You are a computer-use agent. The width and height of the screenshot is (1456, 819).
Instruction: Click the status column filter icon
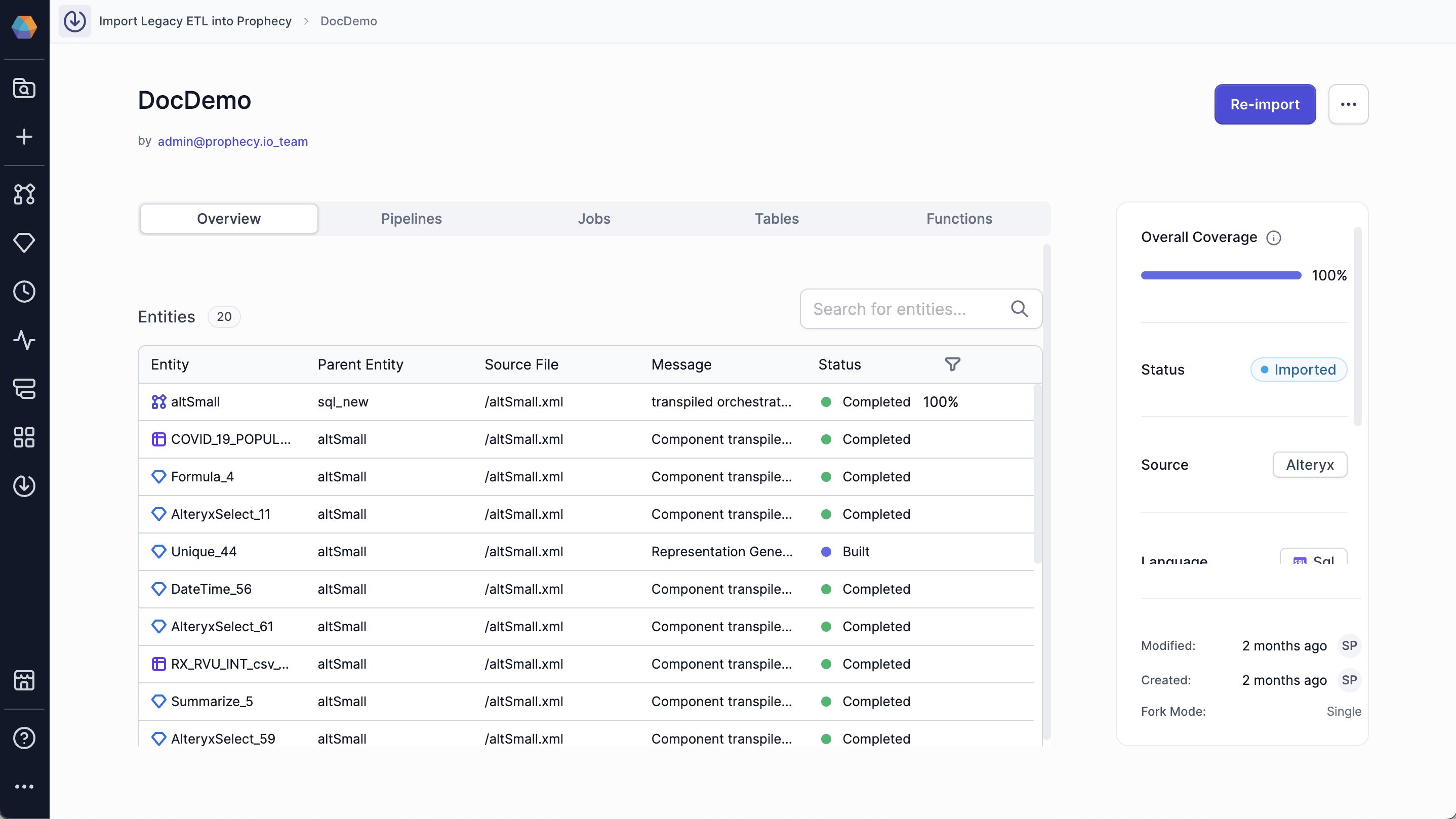coord(952,364)
